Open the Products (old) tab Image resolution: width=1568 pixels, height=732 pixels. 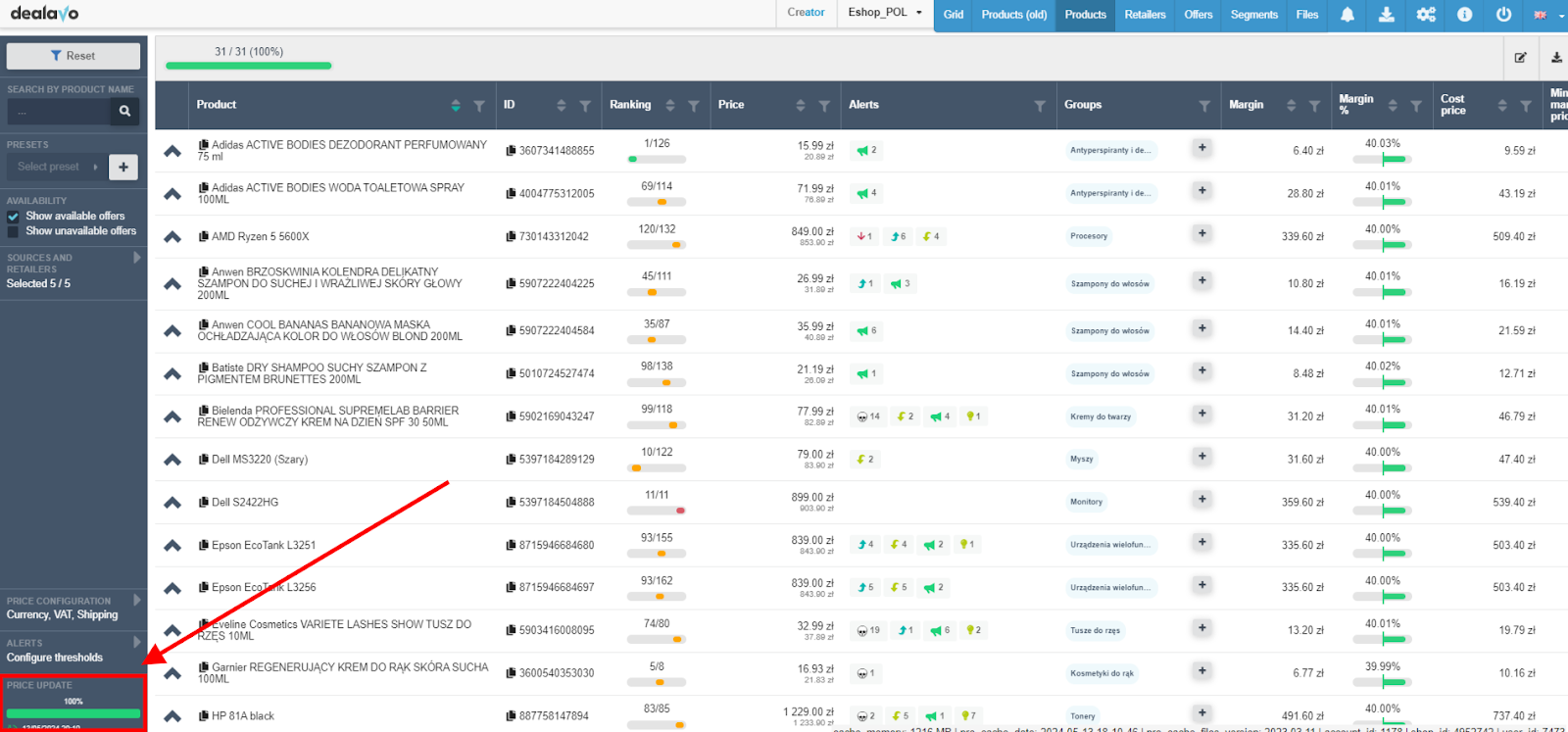pos(1014,15)
